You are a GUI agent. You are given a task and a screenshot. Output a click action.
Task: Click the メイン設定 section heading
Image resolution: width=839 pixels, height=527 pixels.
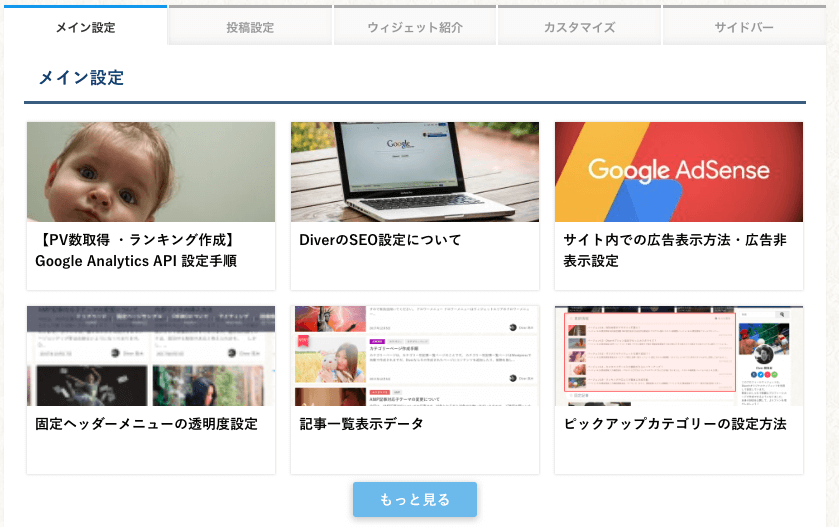coord(81,78)
